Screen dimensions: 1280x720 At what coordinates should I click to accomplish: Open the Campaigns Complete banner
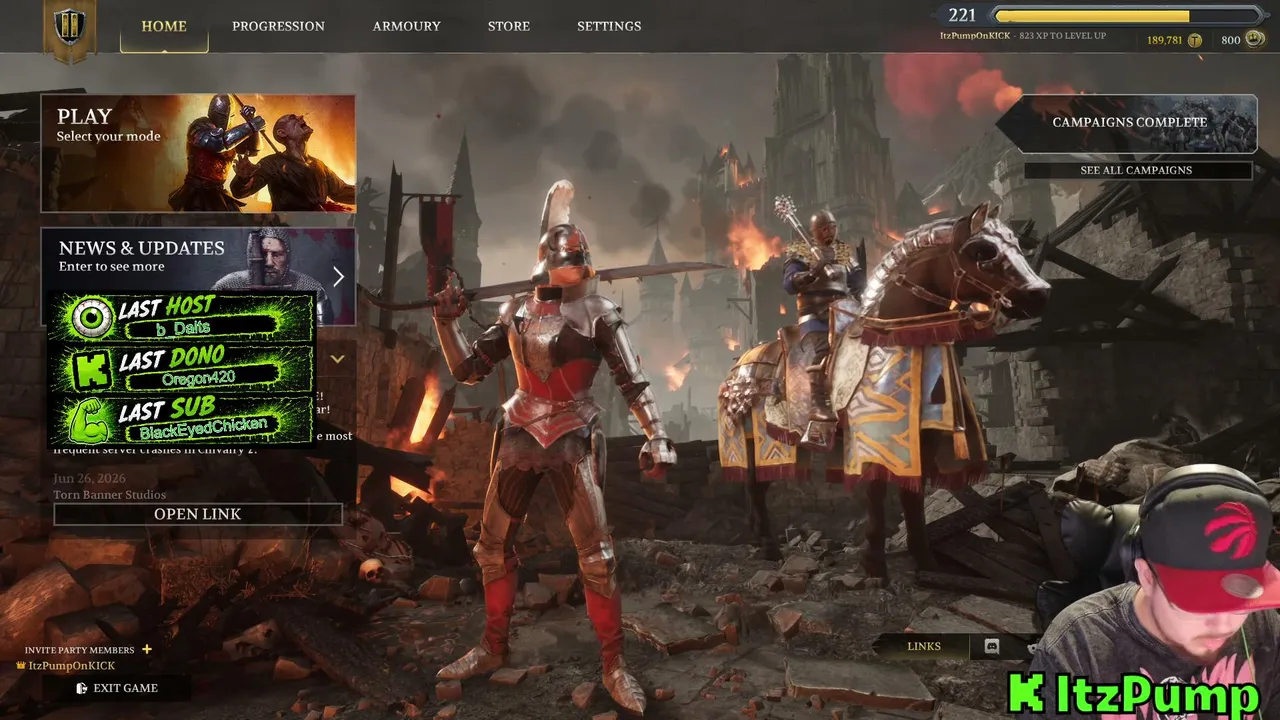pos(1129,123)
